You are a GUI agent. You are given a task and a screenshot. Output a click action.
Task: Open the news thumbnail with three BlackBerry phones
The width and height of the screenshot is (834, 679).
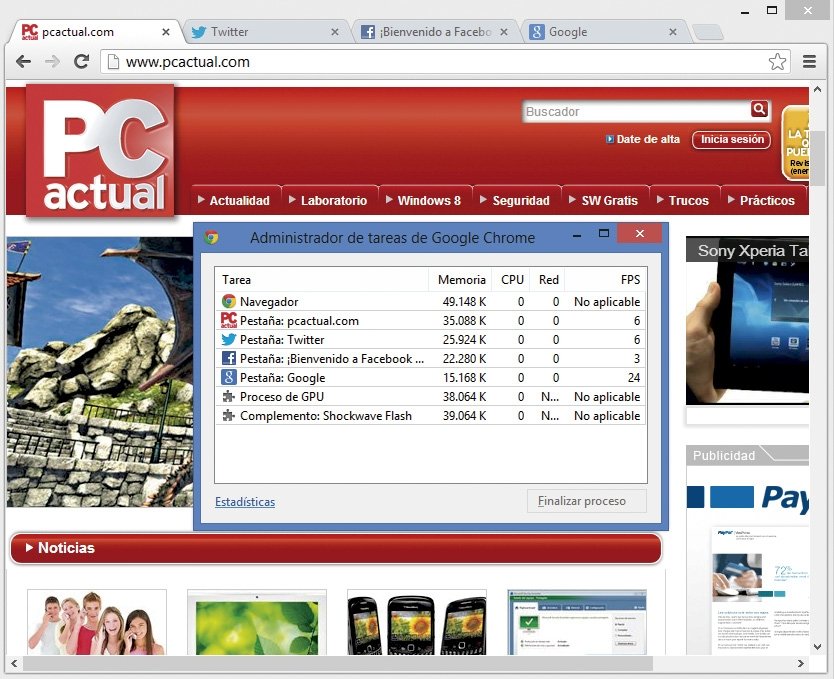coord(416,622)
